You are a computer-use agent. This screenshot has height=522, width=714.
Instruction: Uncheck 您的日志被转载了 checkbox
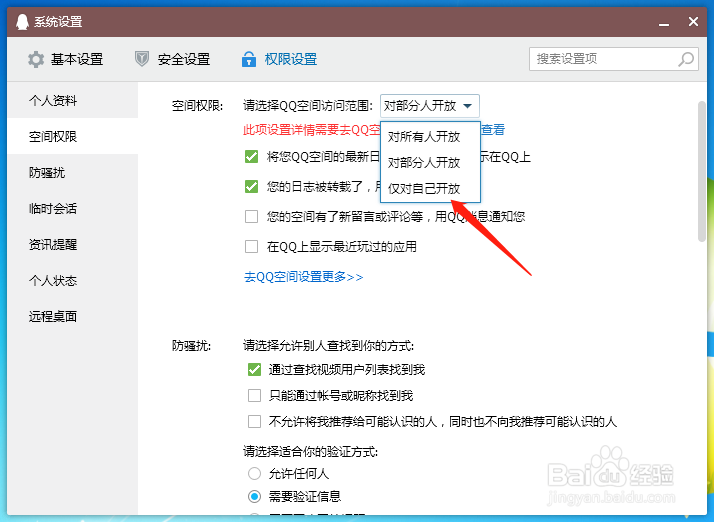coord(251,186)
